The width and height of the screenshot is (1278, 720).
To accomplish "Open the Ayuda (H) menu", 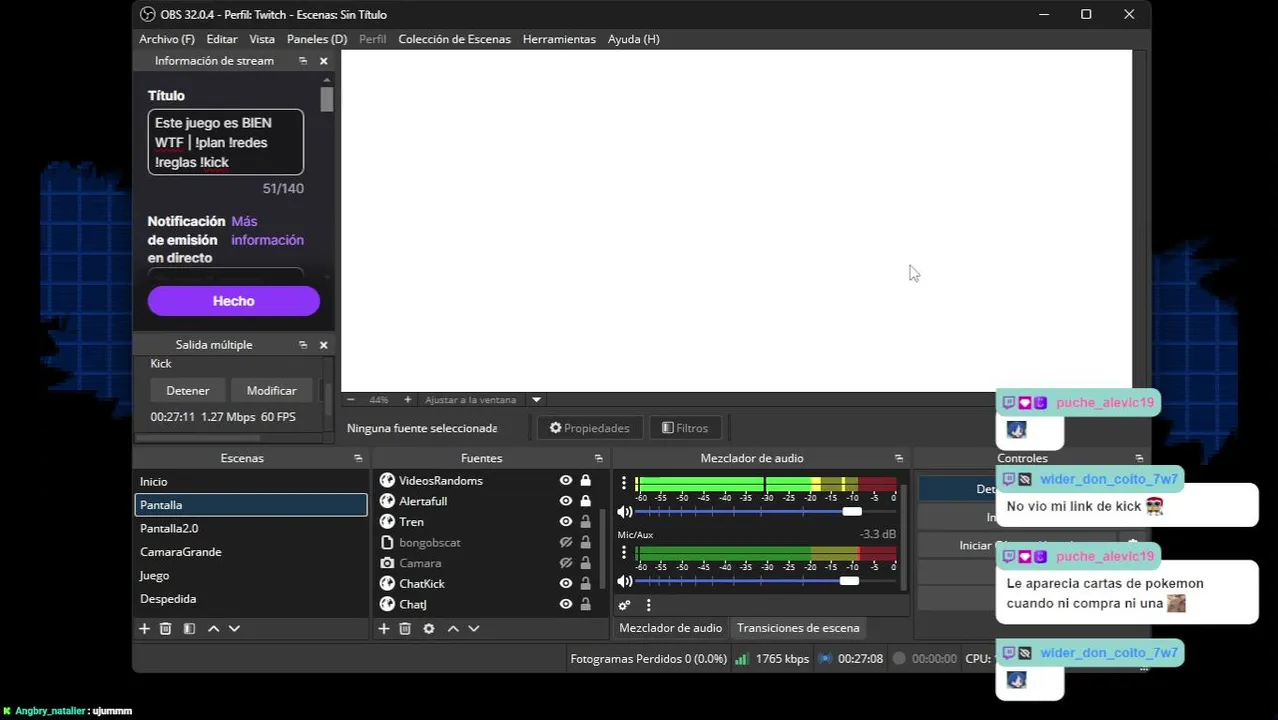I will coord(633,39).
